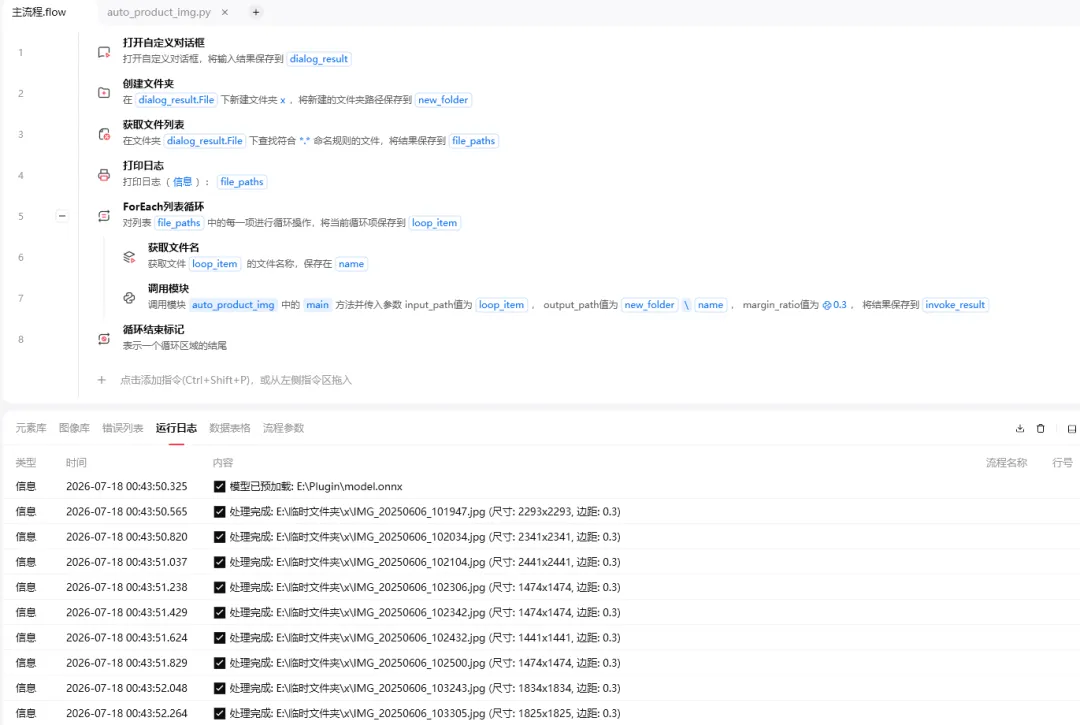Add a new tab with plus button

pos(256,12)
